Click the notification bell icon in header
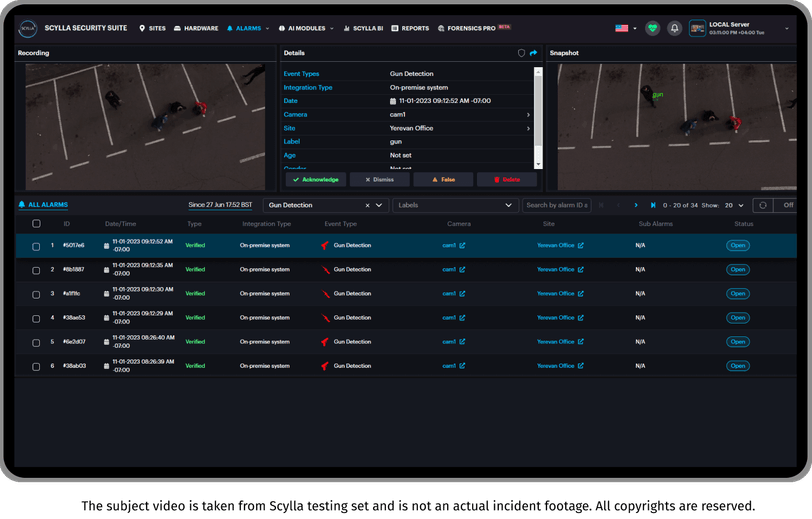Screen dimensions: 812x519 674,28
